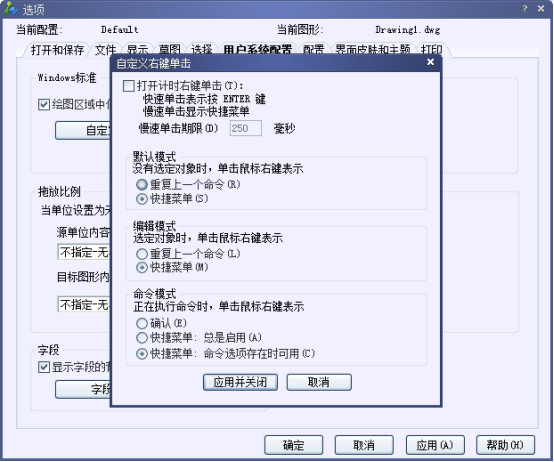Enable the timed right-click checkbox (打开计时右键单击)

(128, 86)
